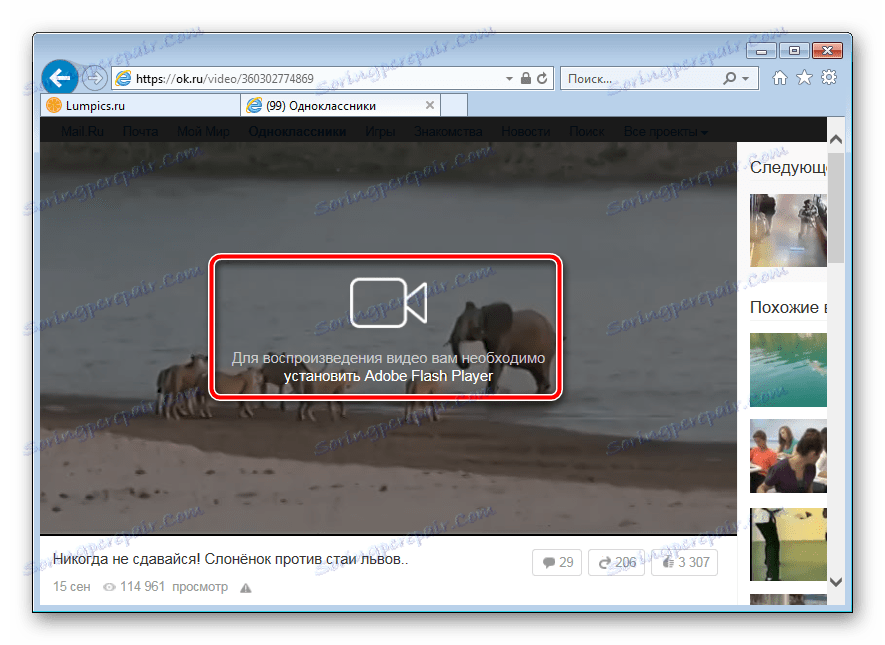Viewport: 885px width, 645px height.
Task: Click the comments icon showing 29 comments
Action: click(x=556, y=562)
